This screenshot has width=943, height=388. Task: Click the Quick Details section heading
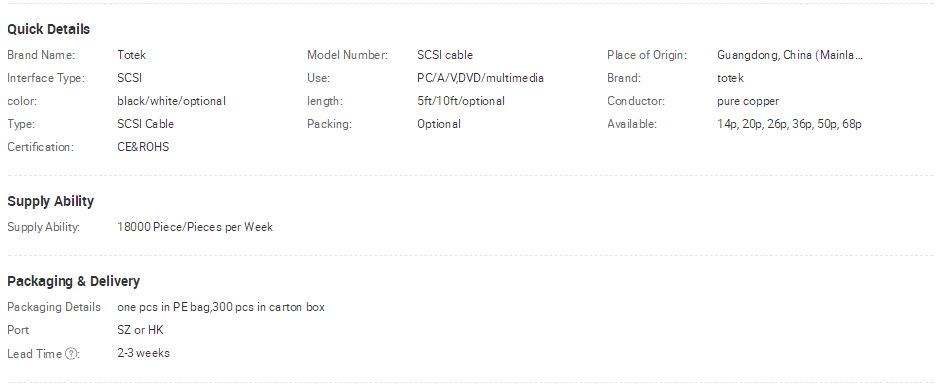point(49,29)
